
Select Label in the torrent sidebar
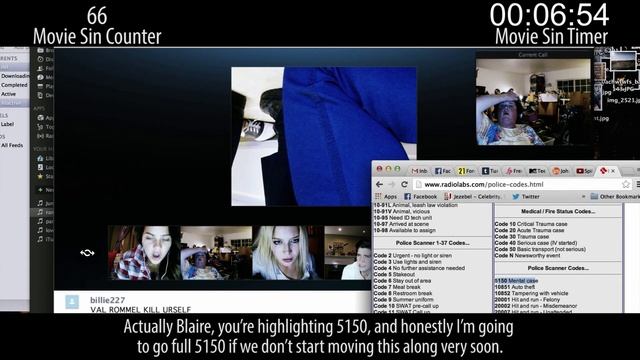[7, 124]
